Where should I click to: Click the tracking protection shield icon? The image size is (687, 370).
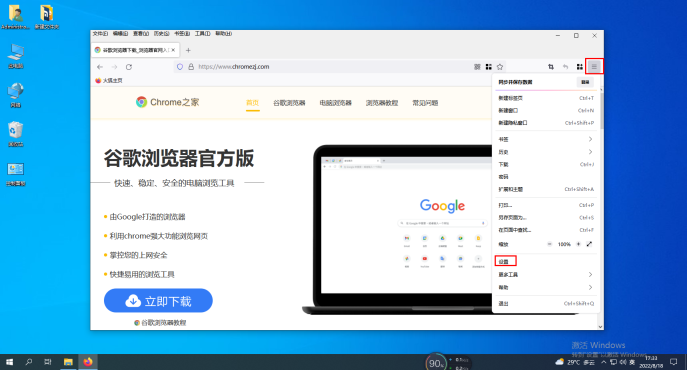(x=180, y=67)
